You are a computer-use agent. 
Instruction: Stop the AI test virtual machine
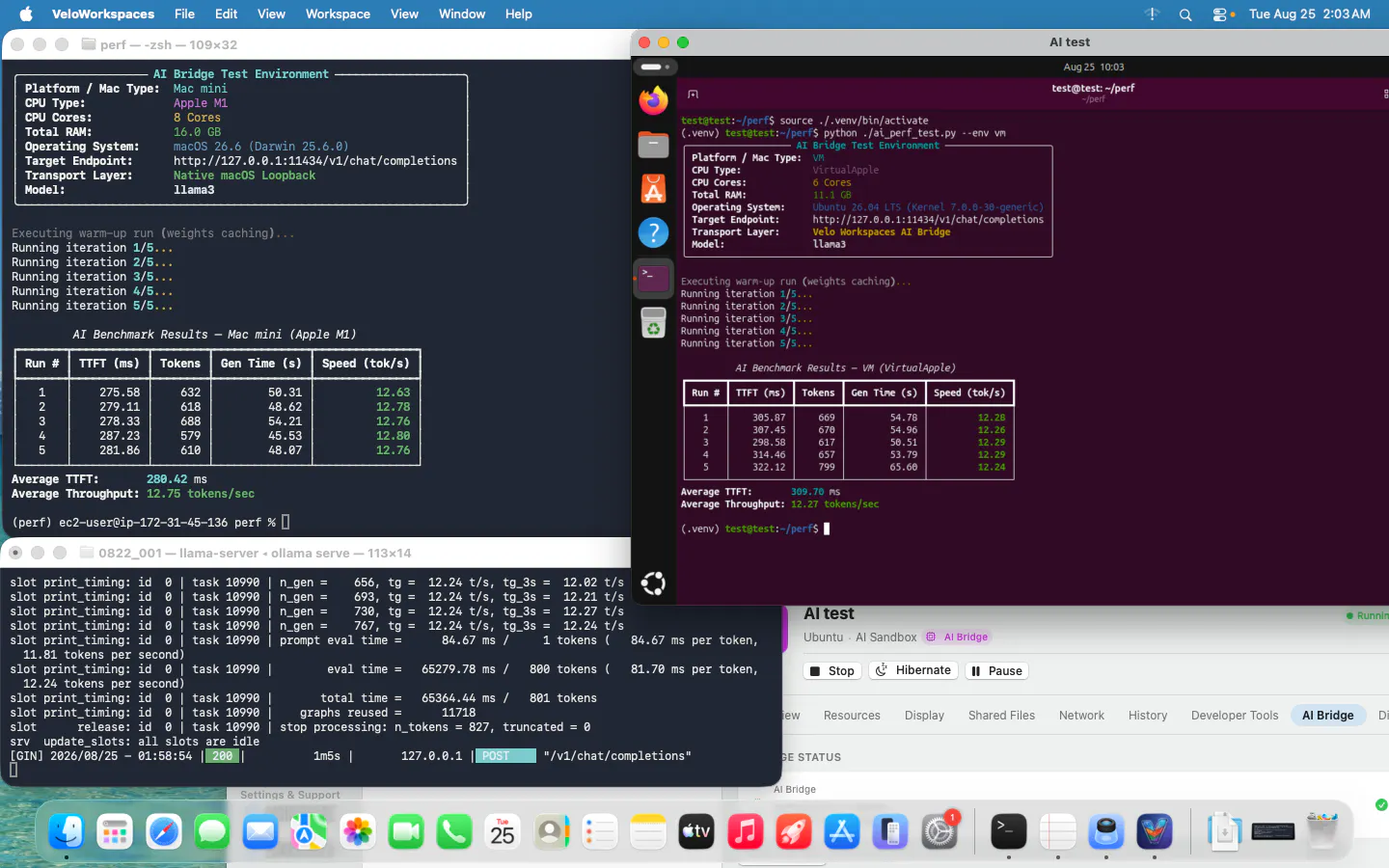click(x=832, y=671)
